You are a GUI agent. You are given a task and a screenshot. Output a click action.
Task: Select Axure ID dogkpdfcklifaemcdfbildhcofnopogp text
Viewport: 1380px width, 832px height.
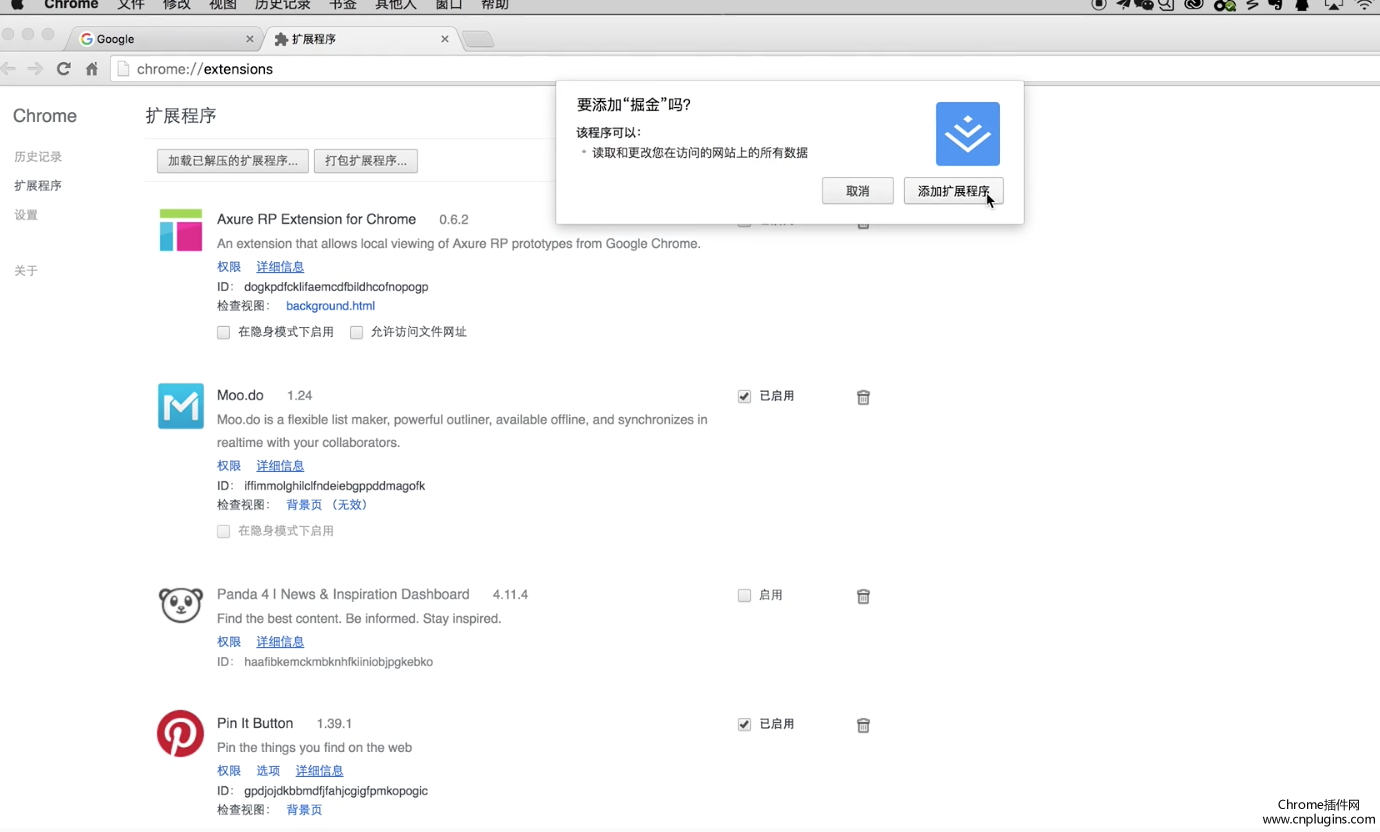click(336, 287)
